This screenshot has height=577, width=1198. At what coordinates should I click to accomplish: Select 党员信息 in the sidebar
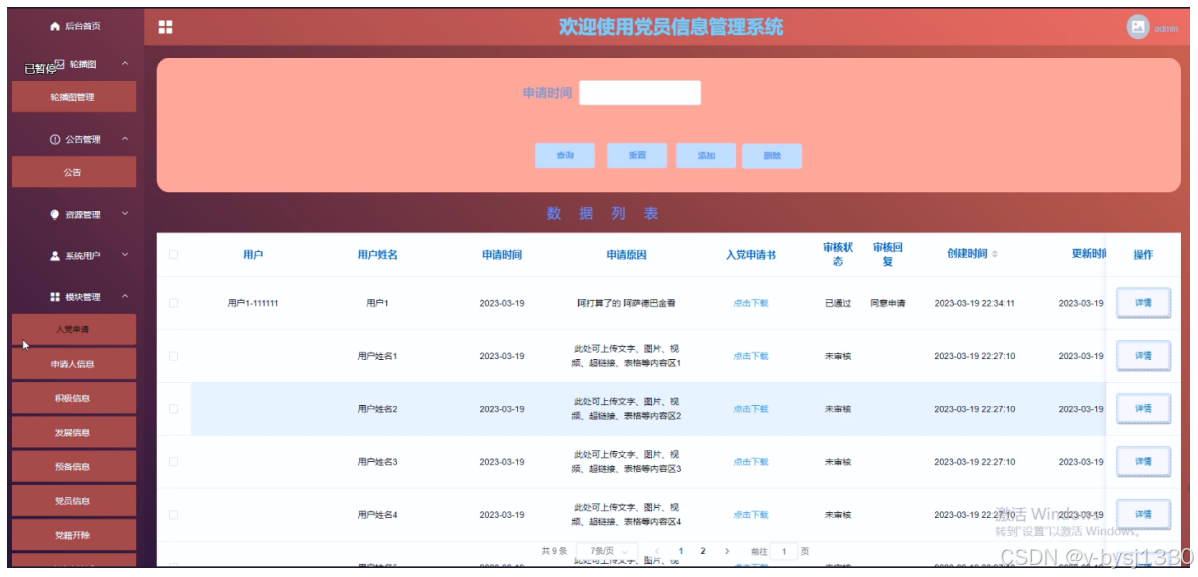tap(73, 501)
